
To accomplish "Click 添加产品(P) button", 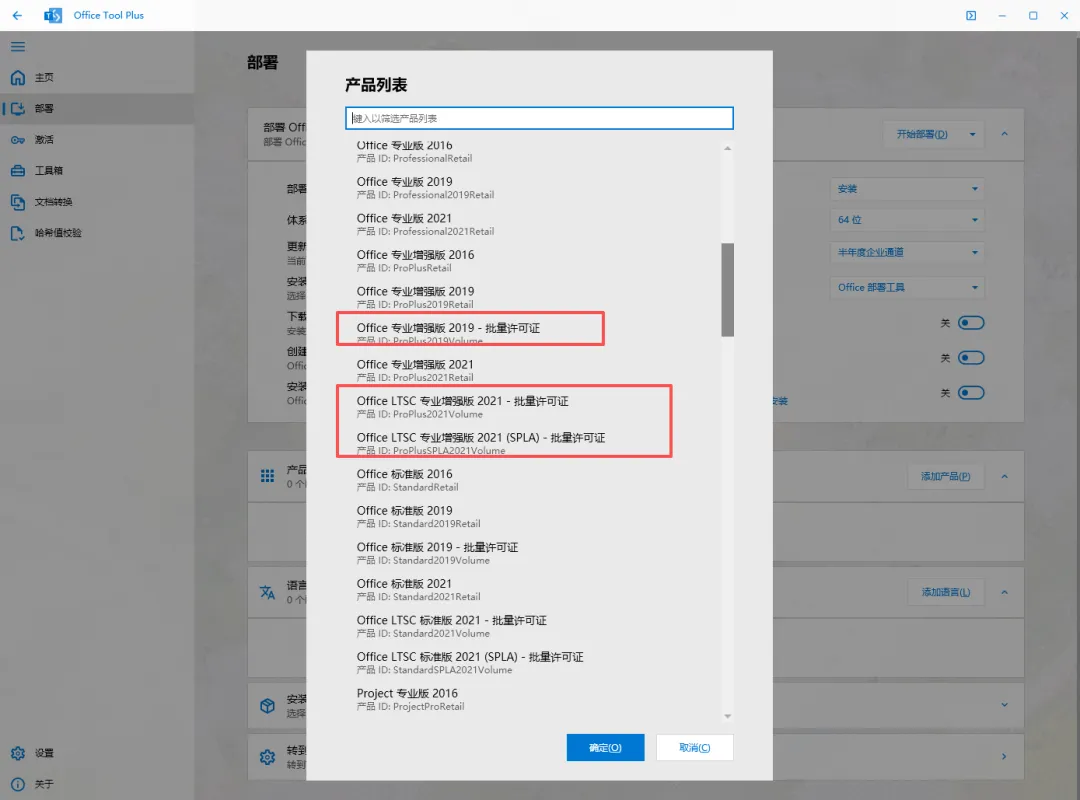I will coord(946,476).
